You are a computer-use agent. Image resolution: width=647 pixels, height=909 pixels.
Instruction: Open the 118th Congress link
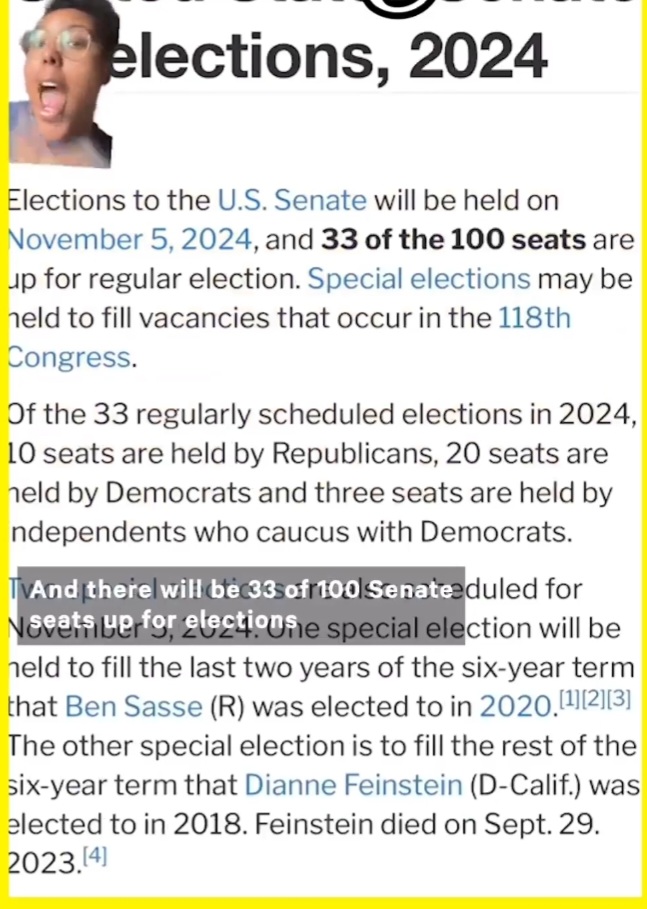pyautogui.click(x=534, y=319)
